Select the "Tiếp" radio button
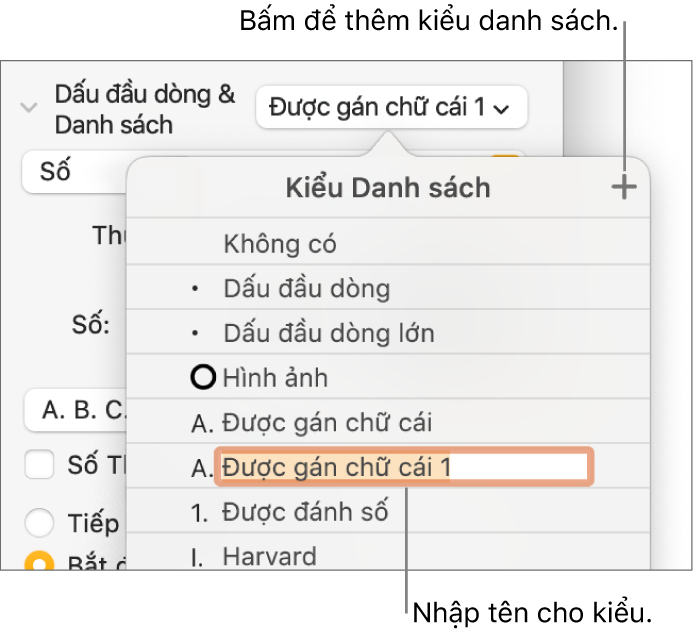 click(40, 523)
